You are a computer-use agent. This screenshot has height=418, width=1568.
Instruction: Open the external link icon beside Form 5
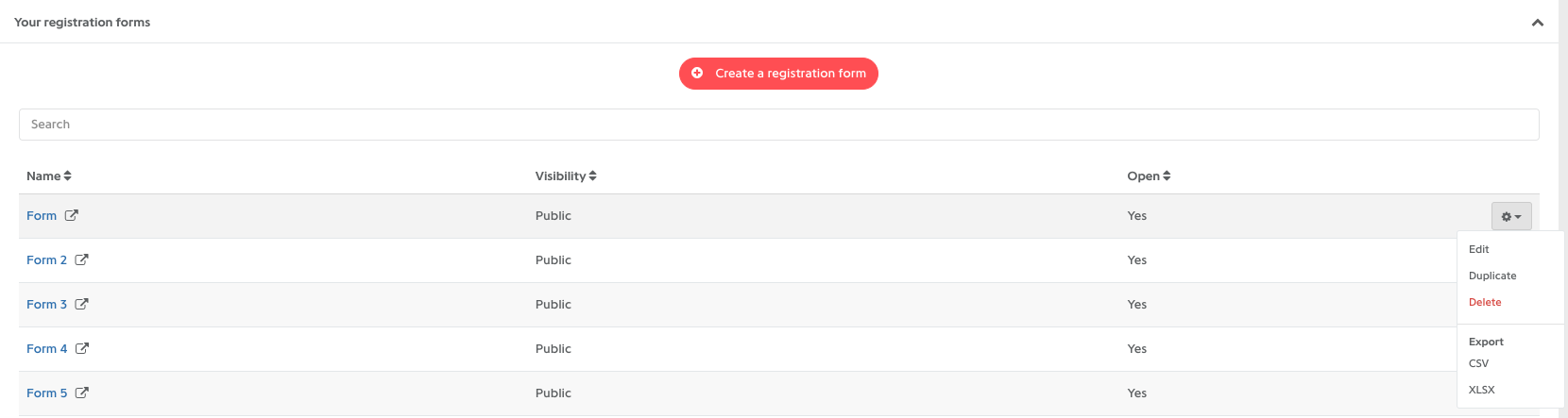(x=81, y=393)
